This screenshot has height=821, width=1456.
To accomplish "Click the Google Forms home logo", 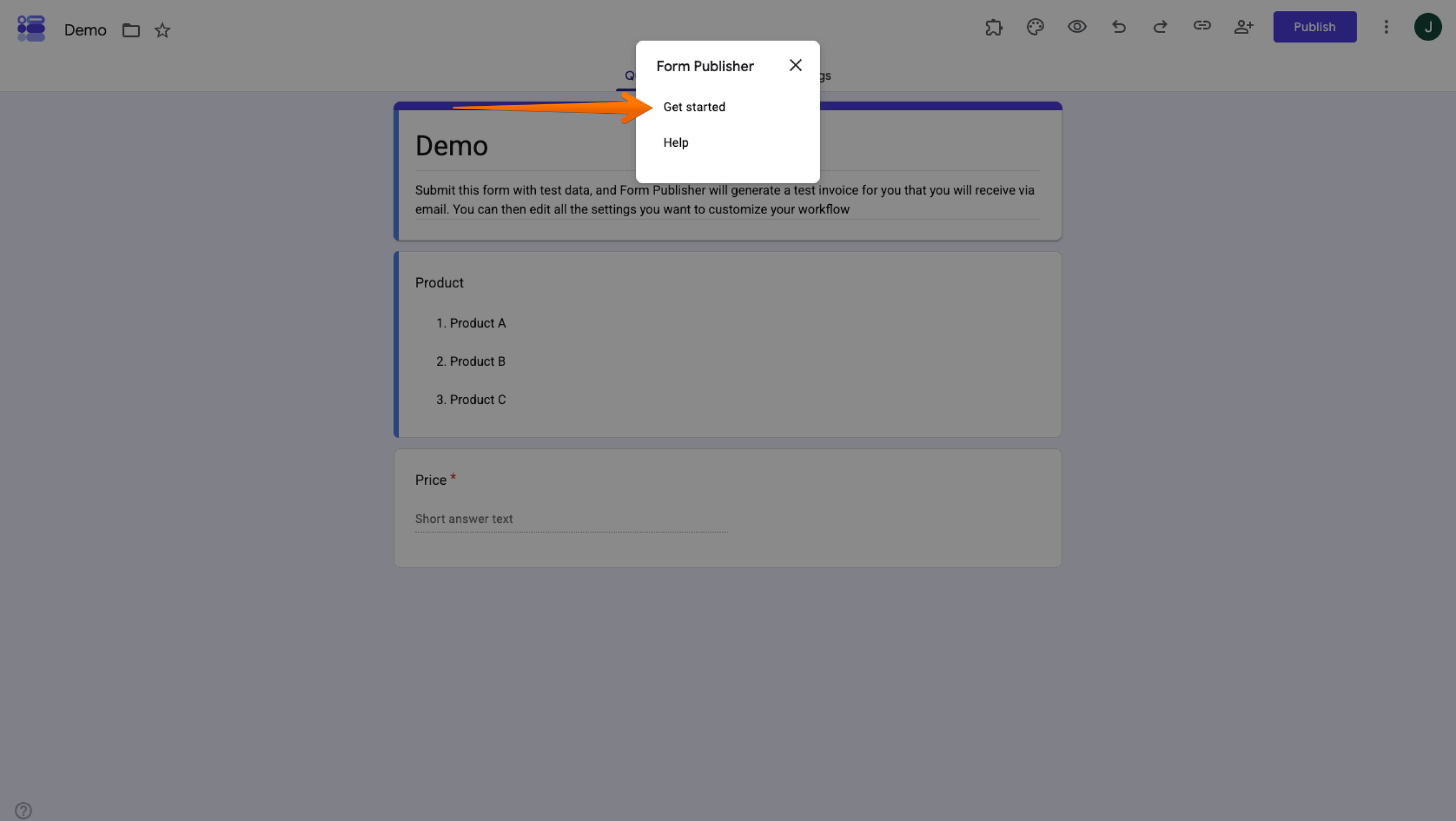I will click(x=31, y=28).
